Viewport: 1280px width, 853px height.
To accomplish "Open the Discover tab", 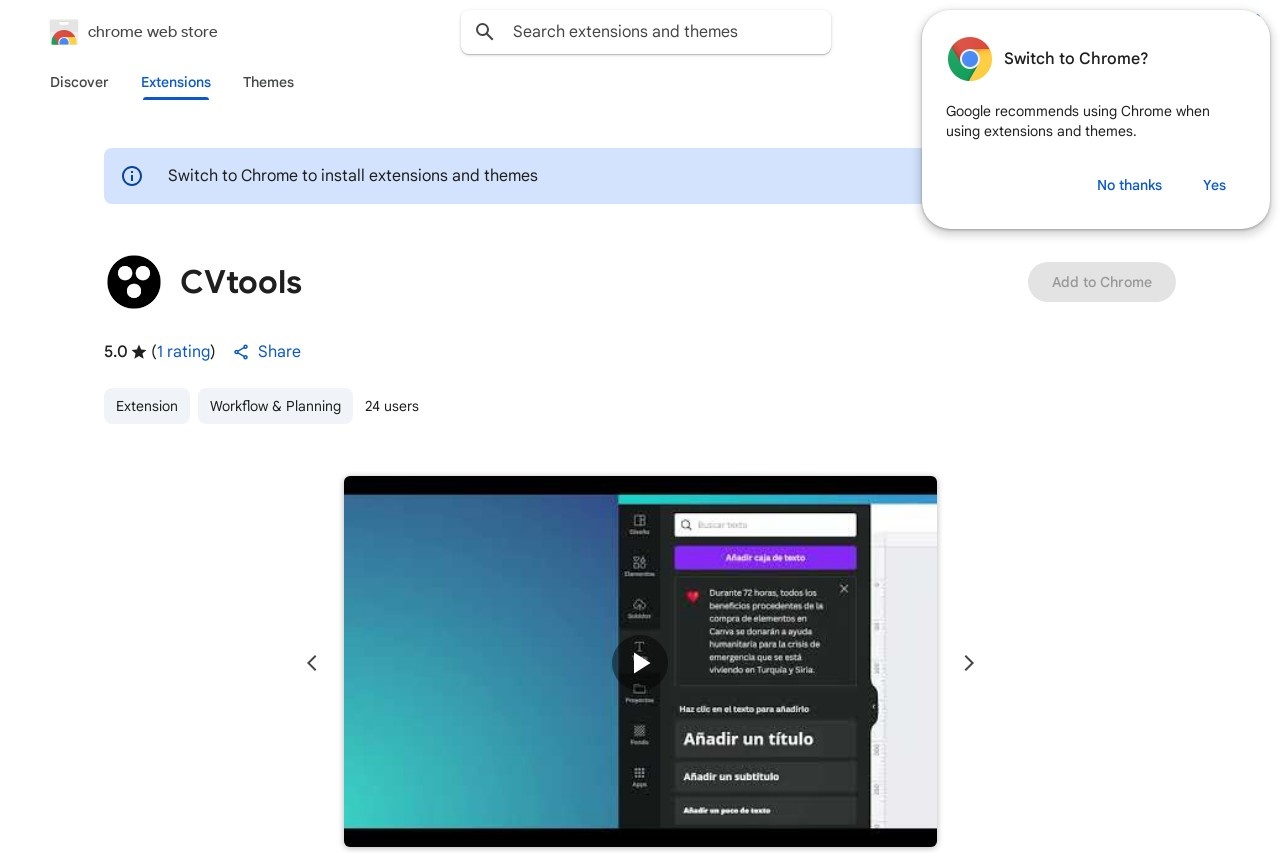I will [79, 82].
